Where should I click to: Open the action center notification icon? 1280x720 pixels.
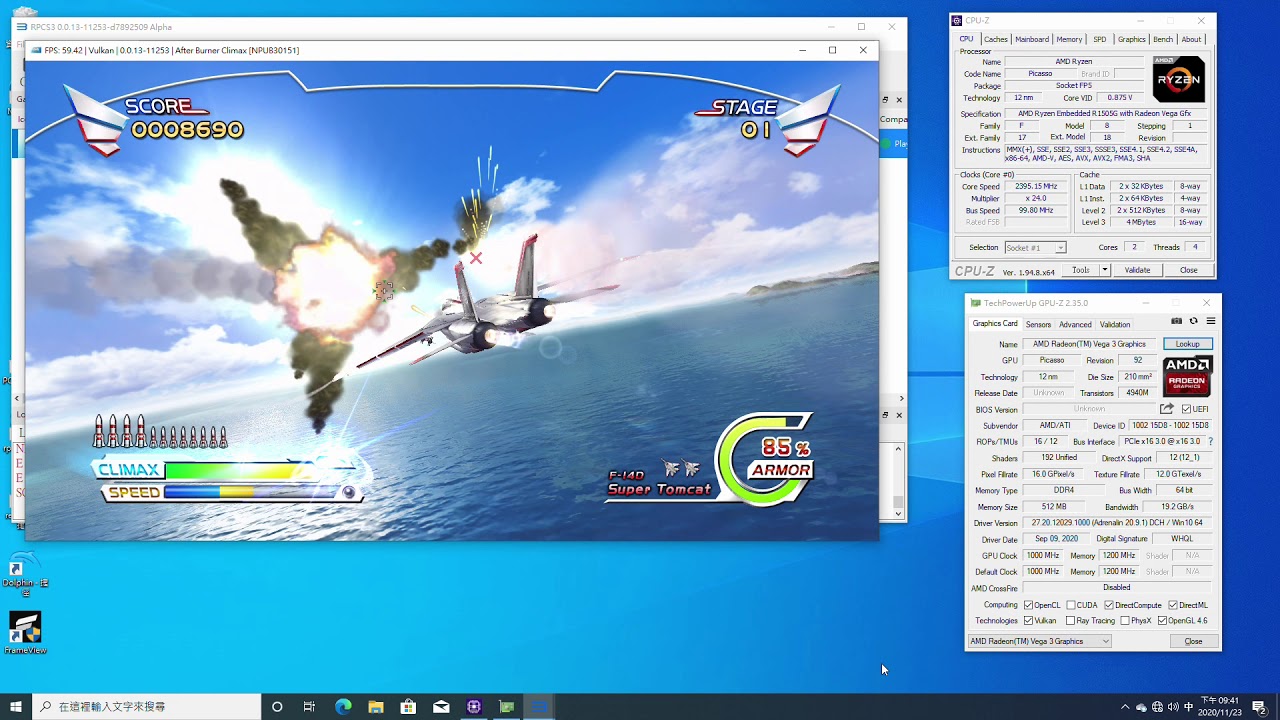(x=1259, y=707)
